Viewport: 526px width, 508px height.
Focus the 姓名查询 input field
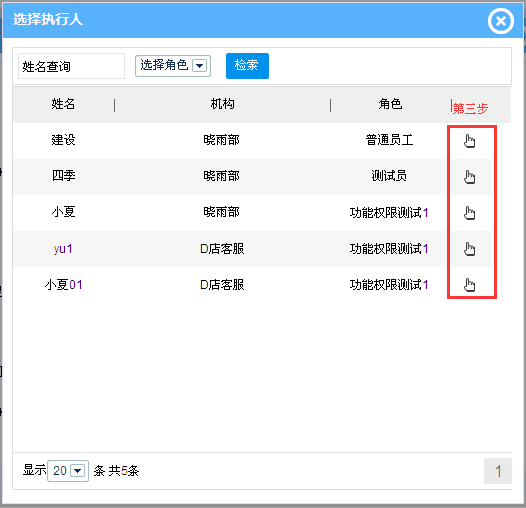pyautogui.click(x=71, y=66)
